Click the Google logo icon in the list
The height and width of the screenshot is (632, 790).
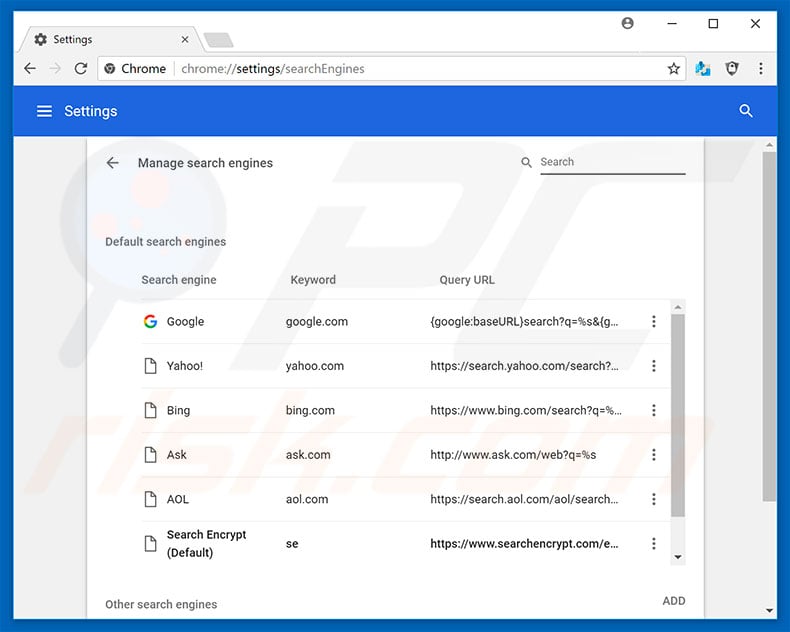(x=150, y=321)
